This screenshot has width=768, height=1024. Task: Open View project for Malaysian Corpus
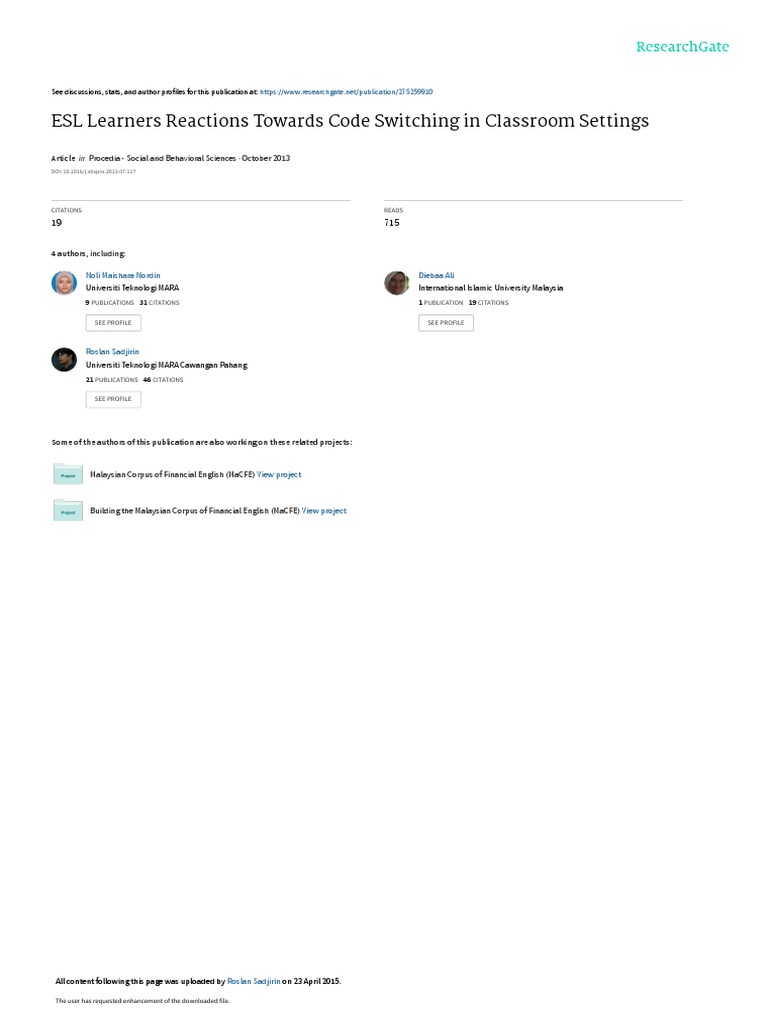[279, 475]
